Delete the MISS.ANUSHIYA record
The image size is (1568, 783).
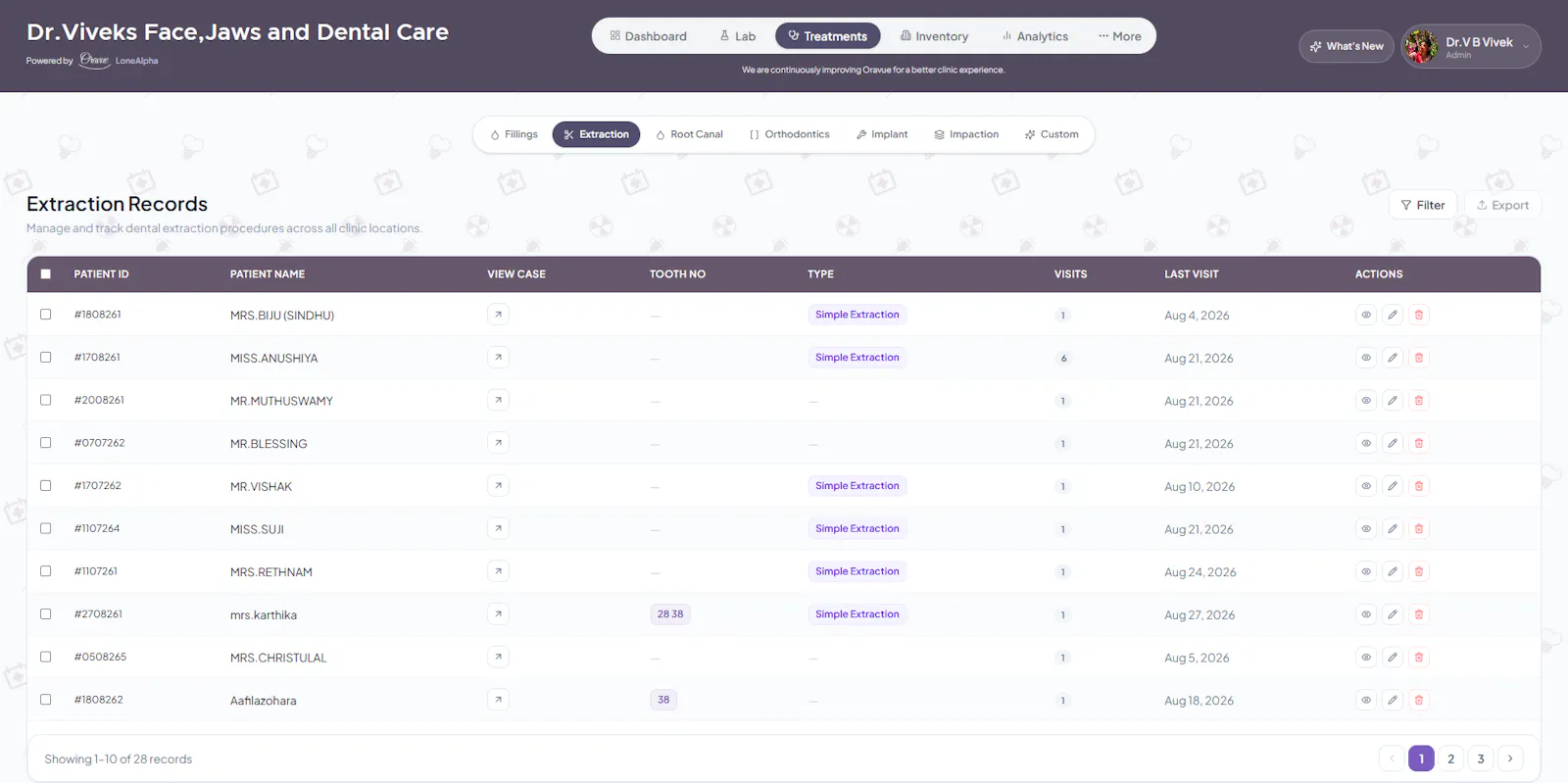[1419, 358]
